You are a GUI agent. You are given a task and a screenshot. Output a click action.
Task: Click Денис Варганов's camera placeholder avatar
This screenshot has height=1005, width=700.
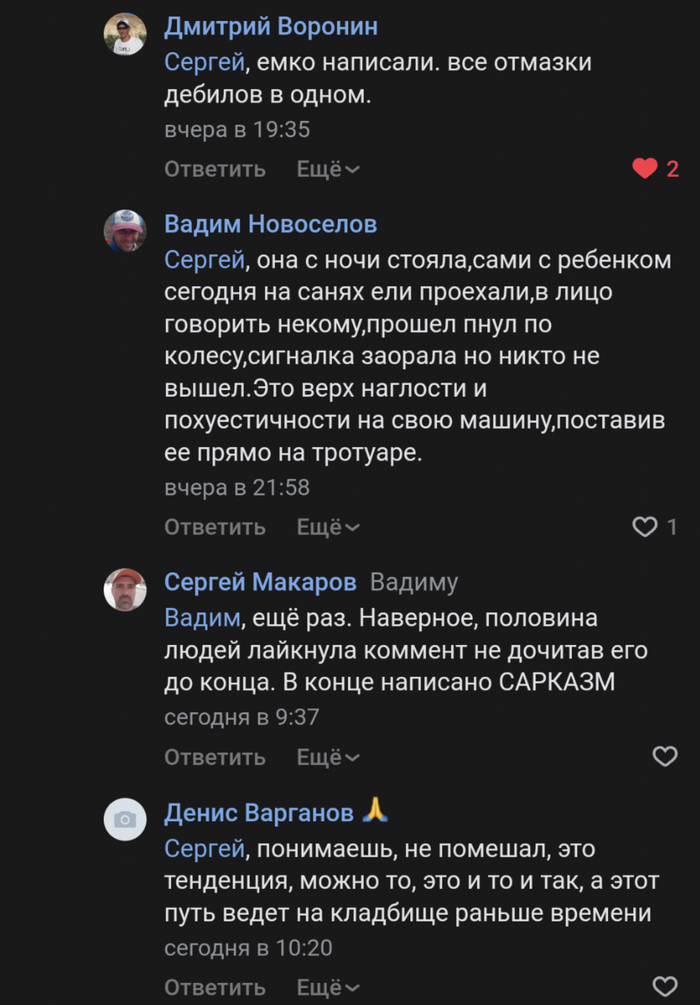[x=125, y=820]
